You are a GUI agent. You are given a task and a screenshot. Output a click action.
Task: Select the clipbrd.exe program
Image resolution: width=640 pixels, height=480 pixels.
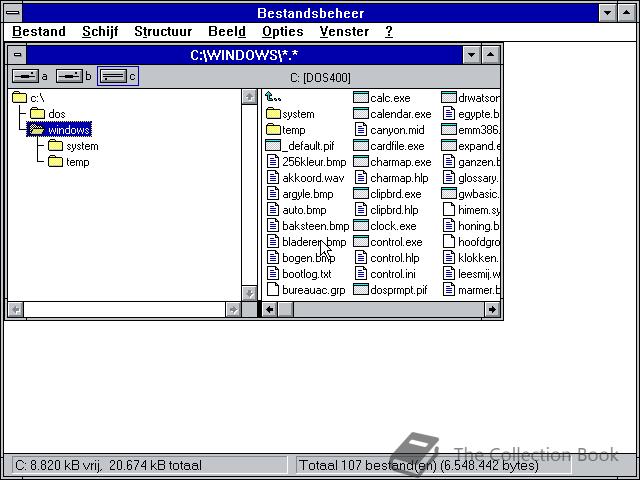click(x=387, y=194)
